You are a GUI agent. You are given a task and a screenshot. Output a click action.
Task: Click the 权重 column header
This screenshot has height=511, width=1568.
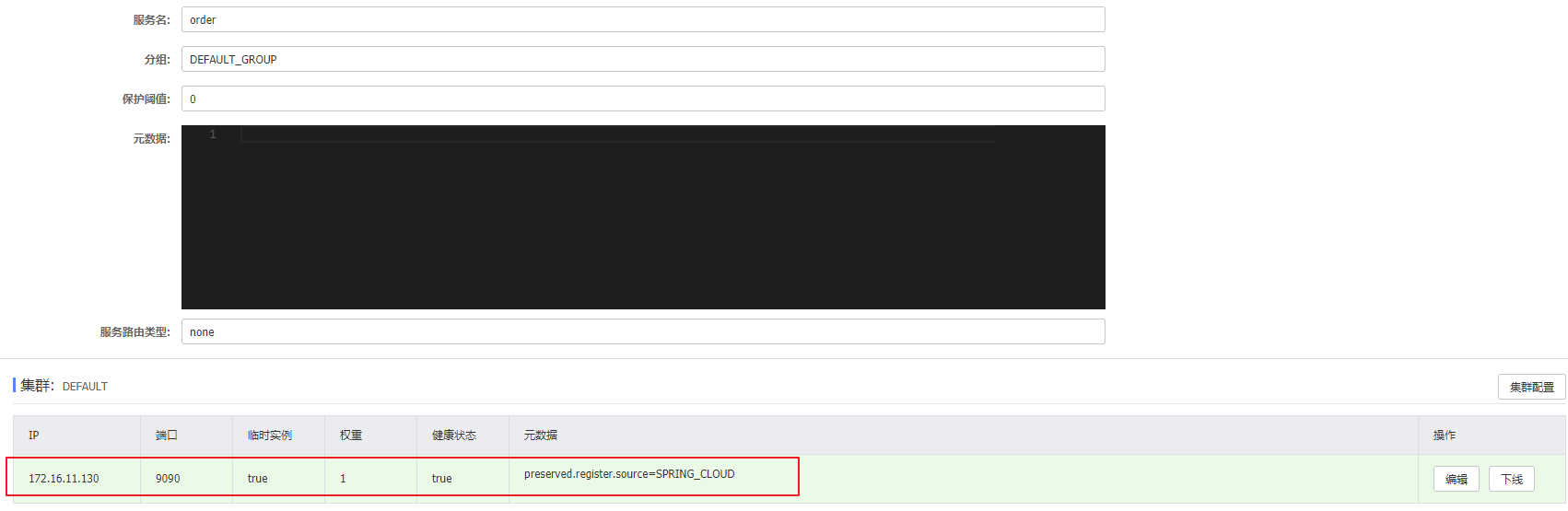351,435
